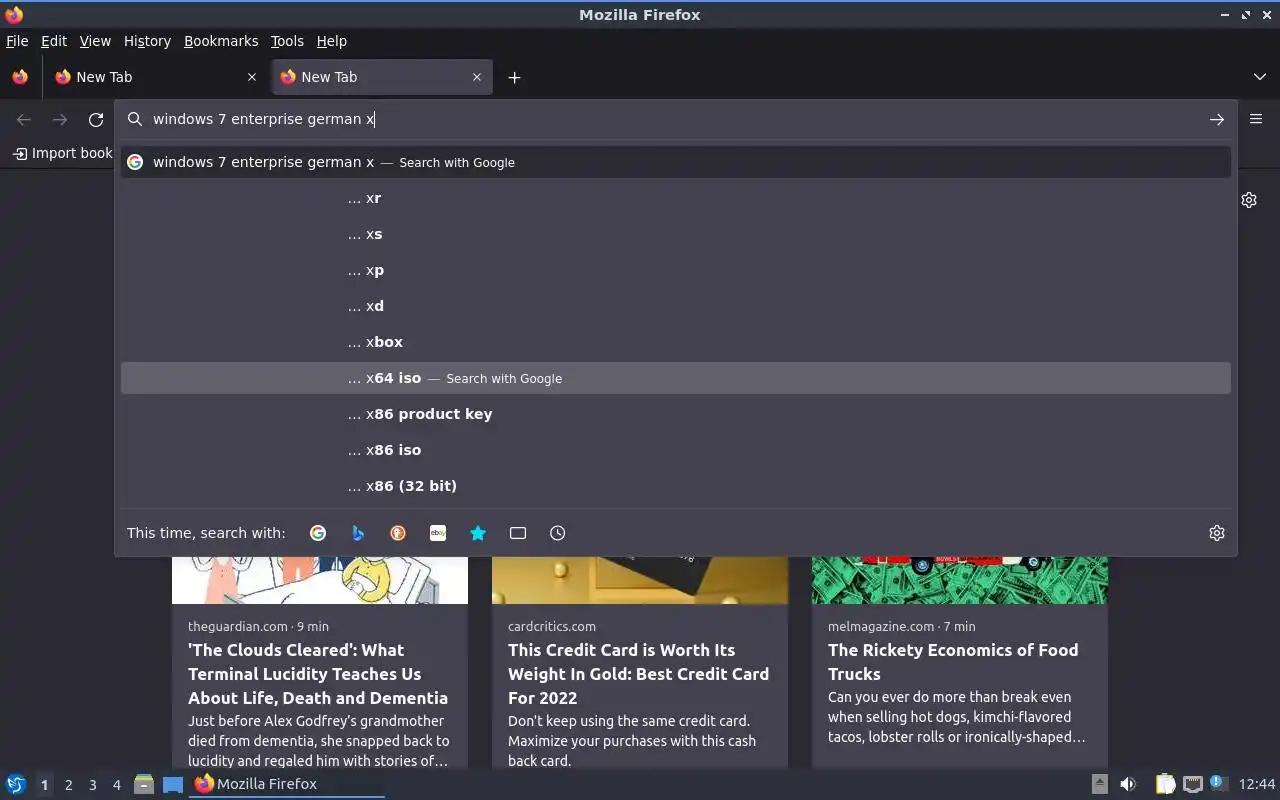This screenshot has height=800, width=1280.
Task: Search with Google one-off icon
Action: coord(318,533)
